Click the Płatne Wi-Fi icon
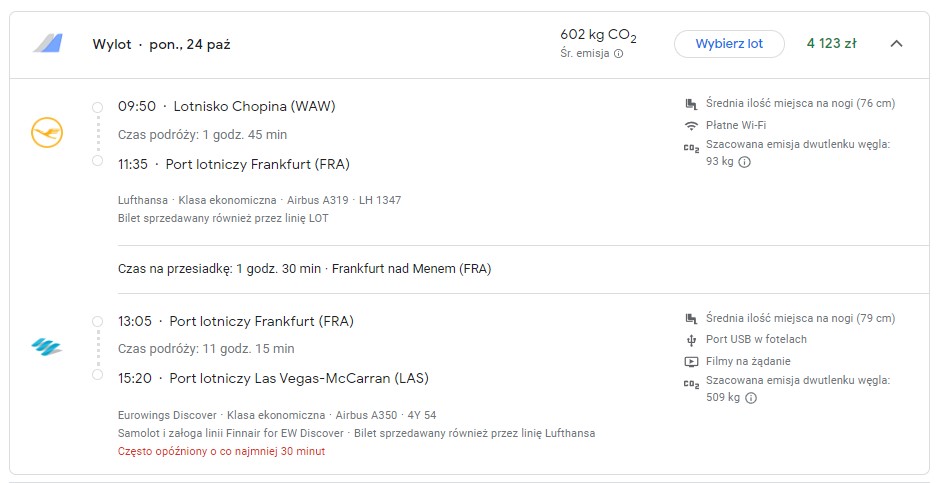Viewport: 938px width, 483px height. point(690,125)
